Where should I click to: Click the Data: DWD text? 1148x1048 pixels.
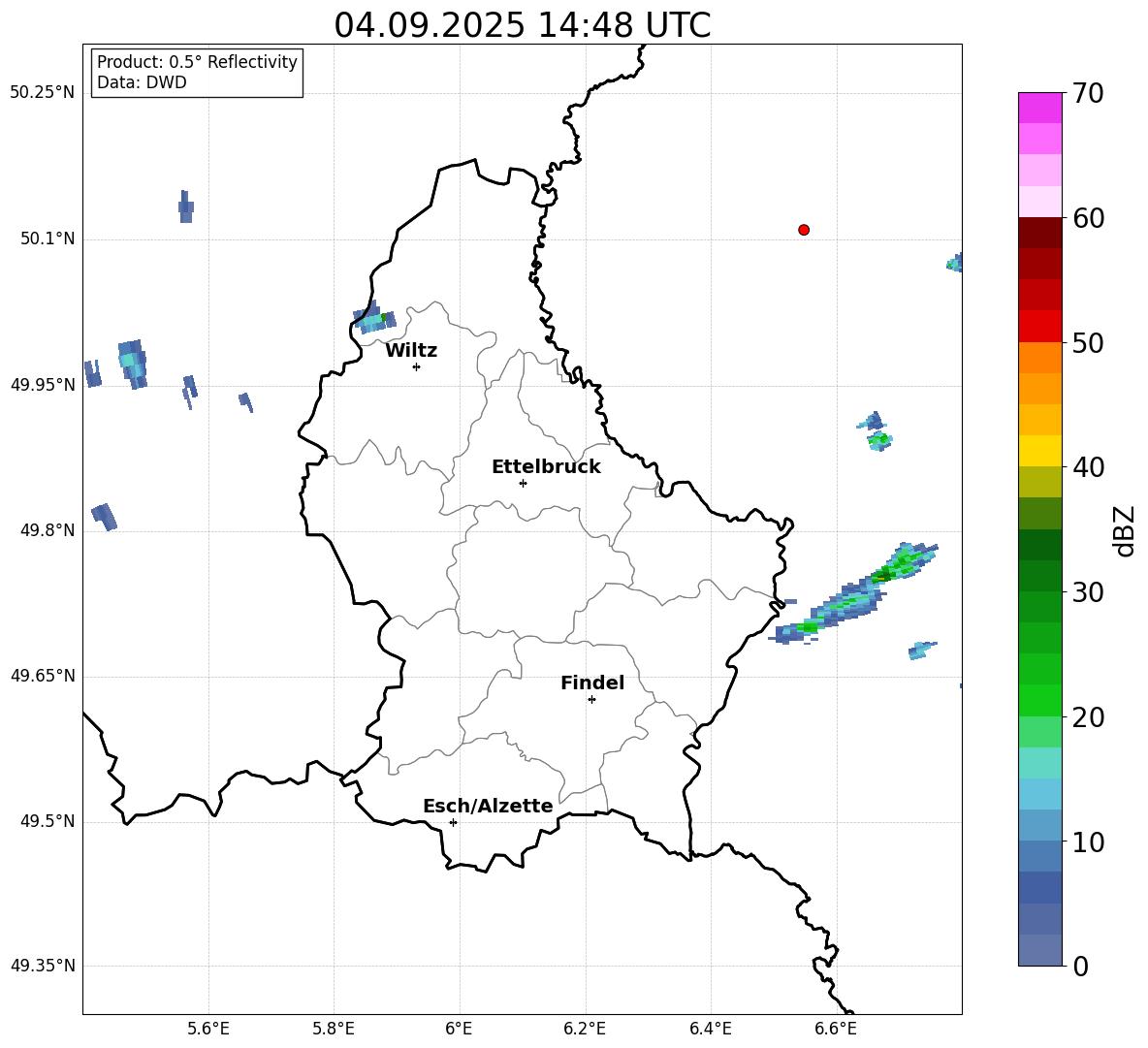tap(142, 82)
